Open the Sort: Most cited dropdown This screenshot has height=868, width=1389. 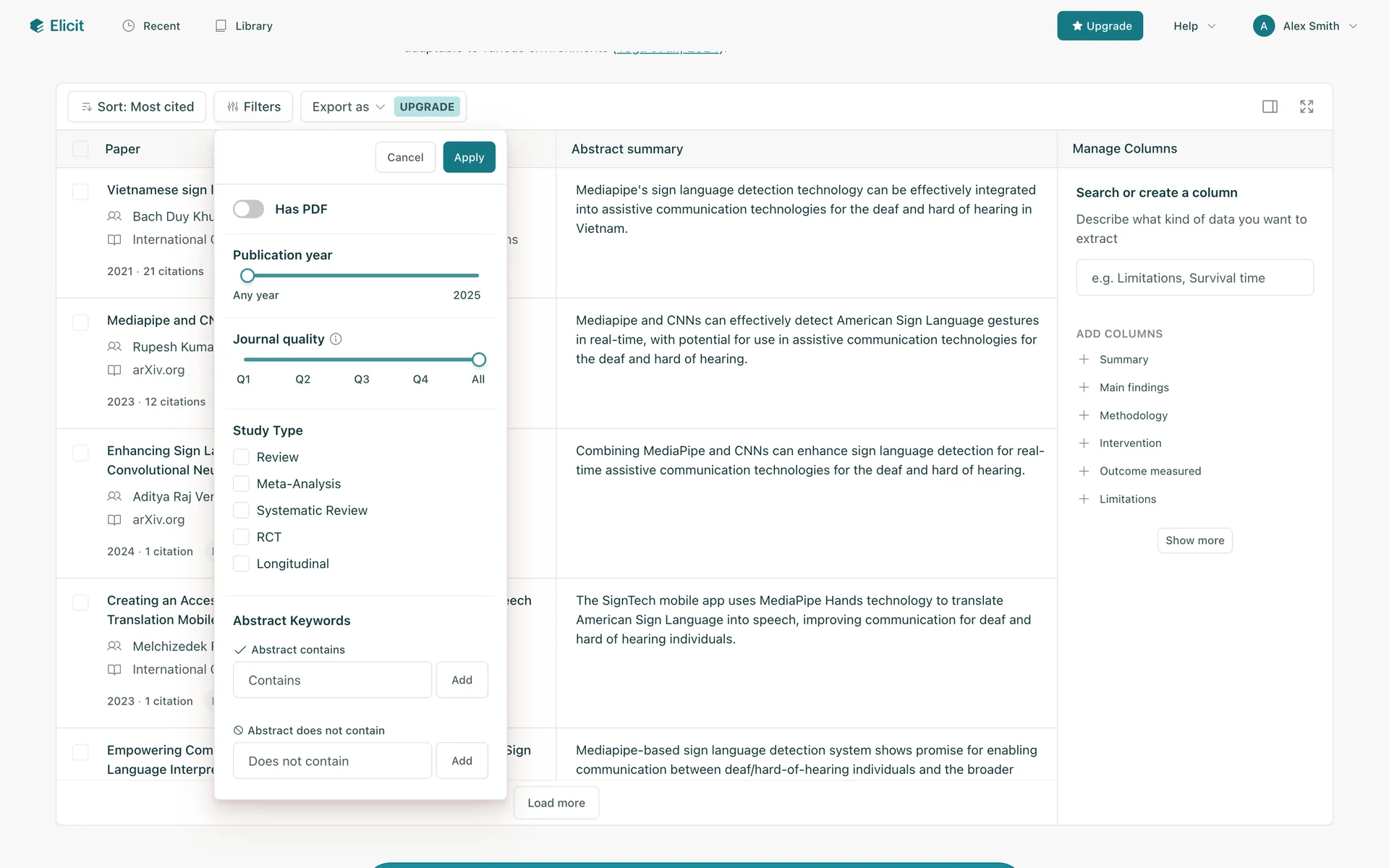(137, 106)
